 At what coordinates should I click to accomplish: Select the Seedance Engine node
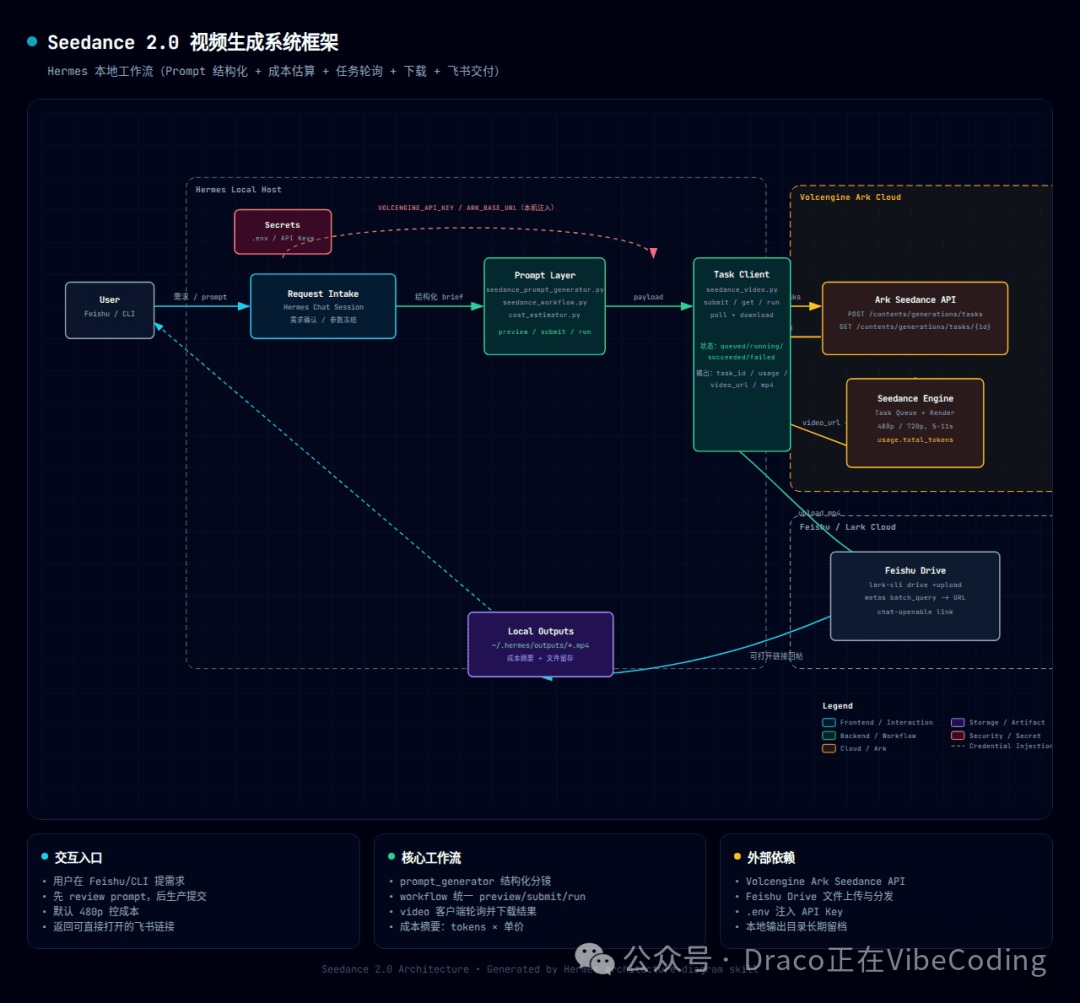click(x=915, y=423)
